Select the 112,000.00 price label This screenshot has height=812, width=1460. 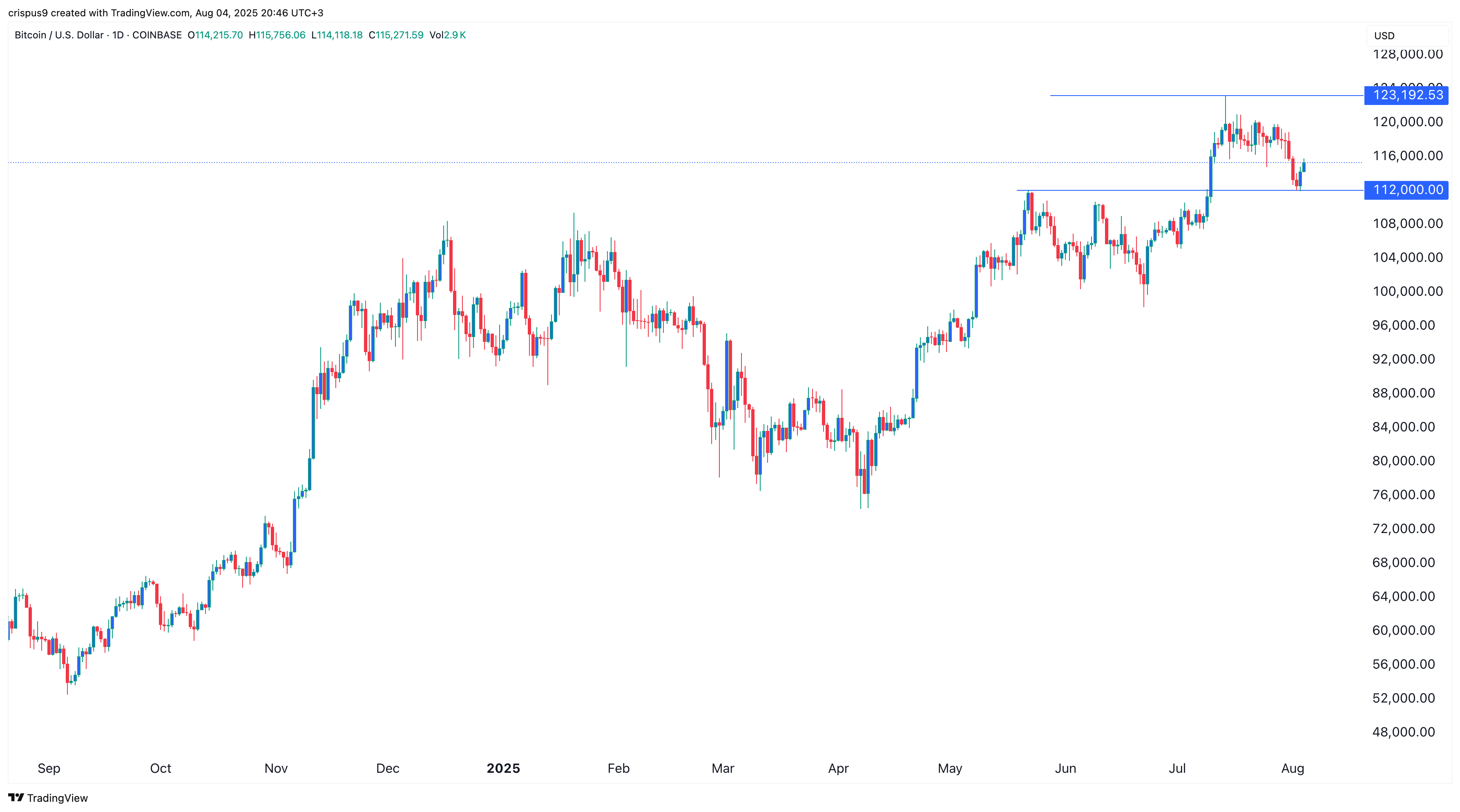tap(1407, 190)
